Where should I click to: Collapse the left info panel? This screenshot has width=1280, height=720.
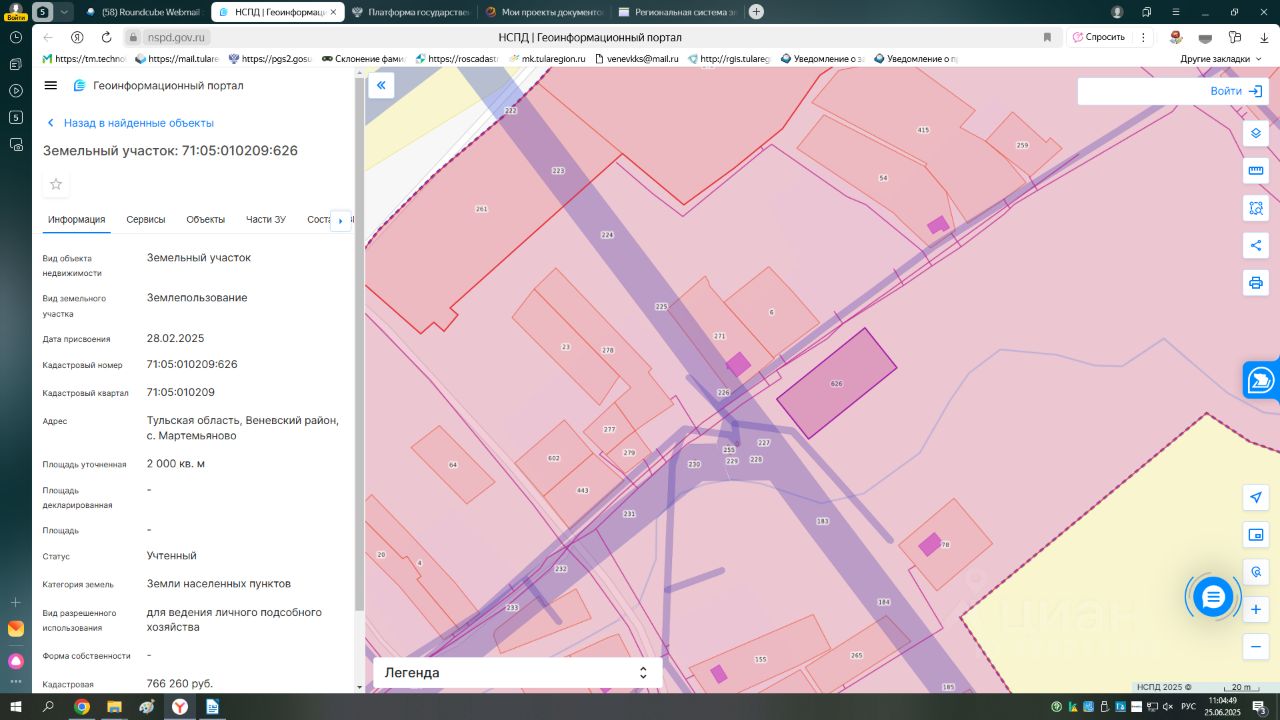(381, 86)
